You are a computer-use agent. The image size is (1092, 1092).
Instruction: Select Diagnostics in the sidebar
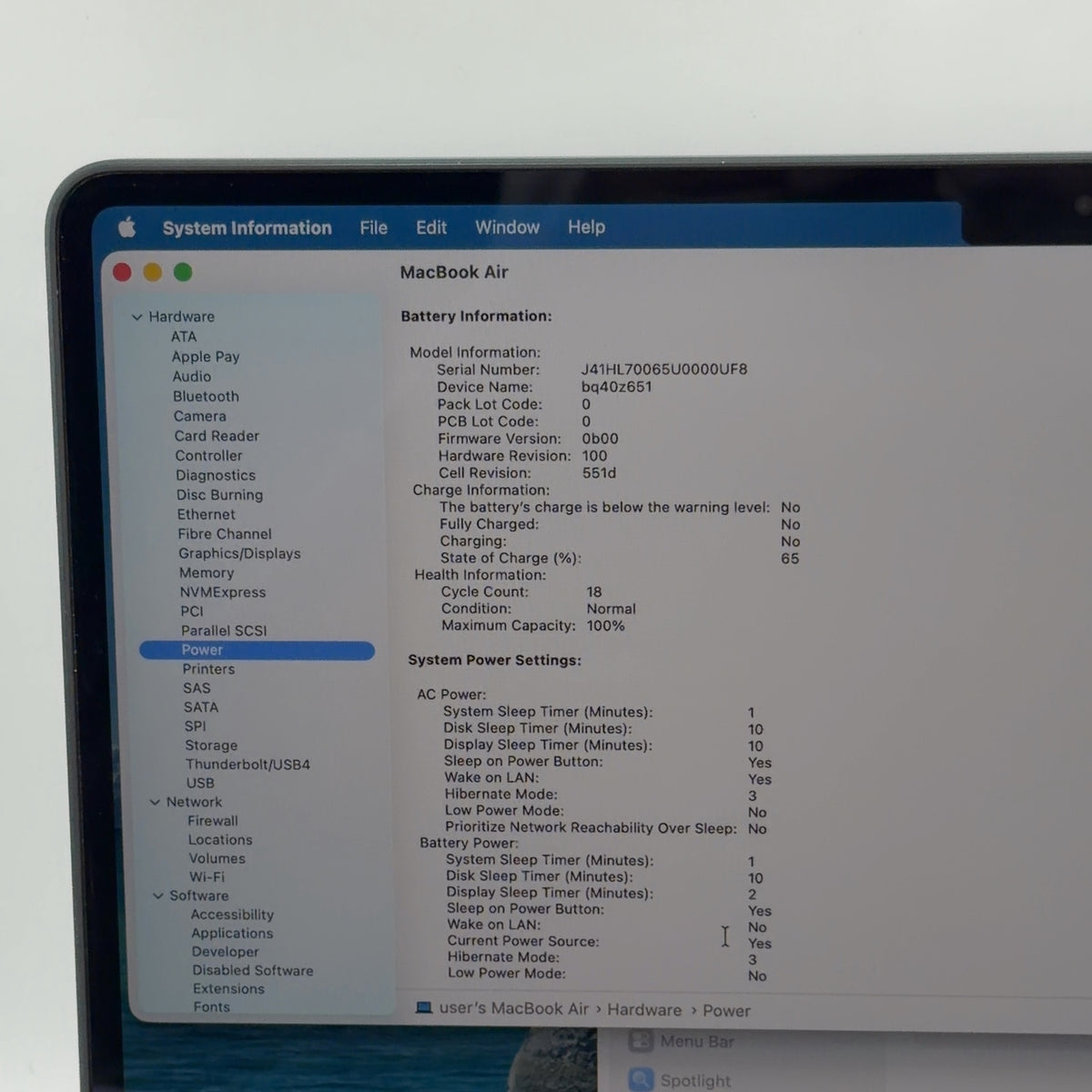(216, 475)
